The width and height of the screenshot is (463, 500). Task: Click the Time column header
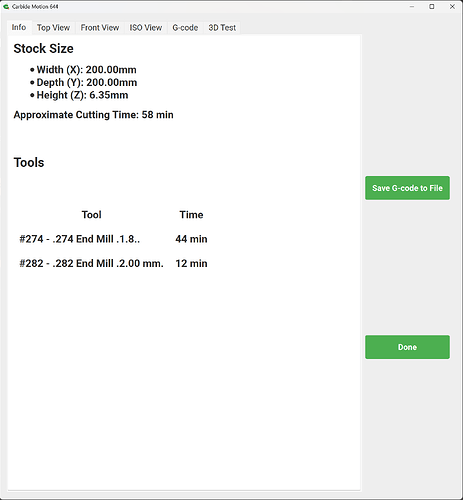pyautogui.click(x=191, y=215)
